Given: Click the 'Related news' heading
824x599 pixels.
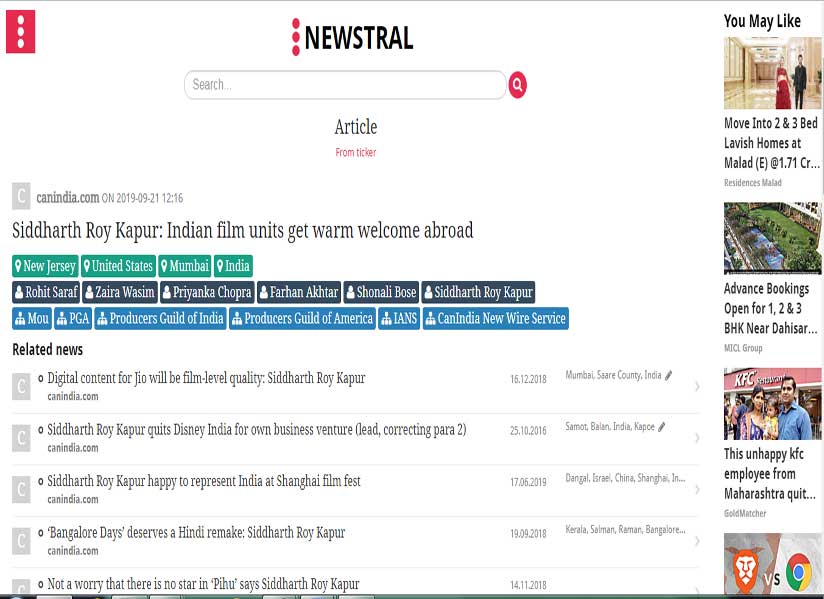Looking at the screenshot, I should (47, 349).
